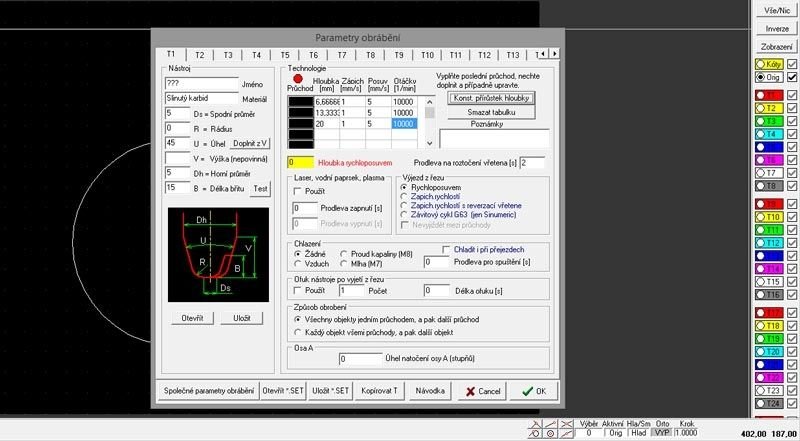This screenshot has width=800, height=441.
Task: Switch to the T5 tab
Action: (x=285, y=55)
